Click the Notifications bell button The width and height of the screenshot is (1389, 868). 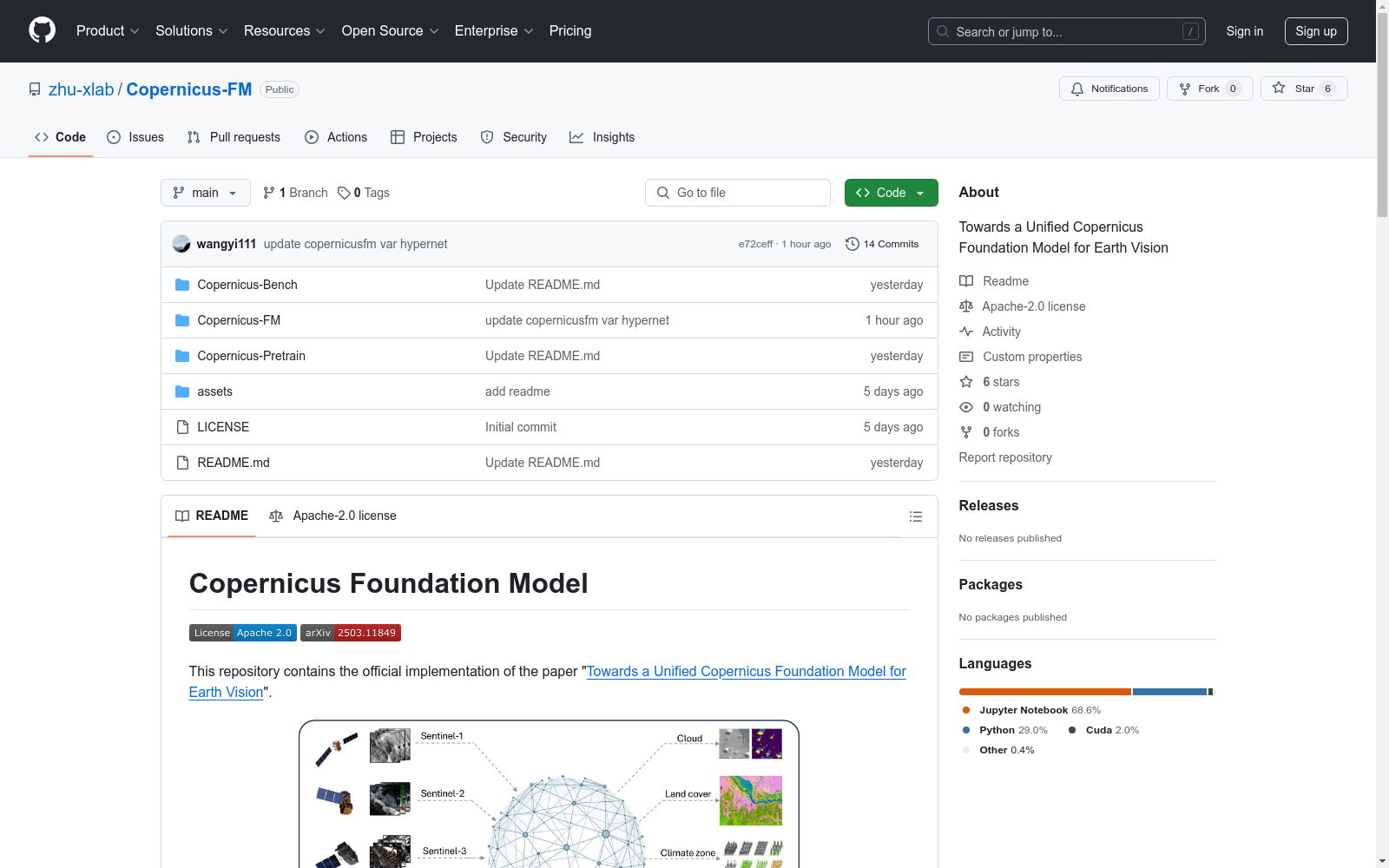pyautogui.click(x=1109, y=89)
